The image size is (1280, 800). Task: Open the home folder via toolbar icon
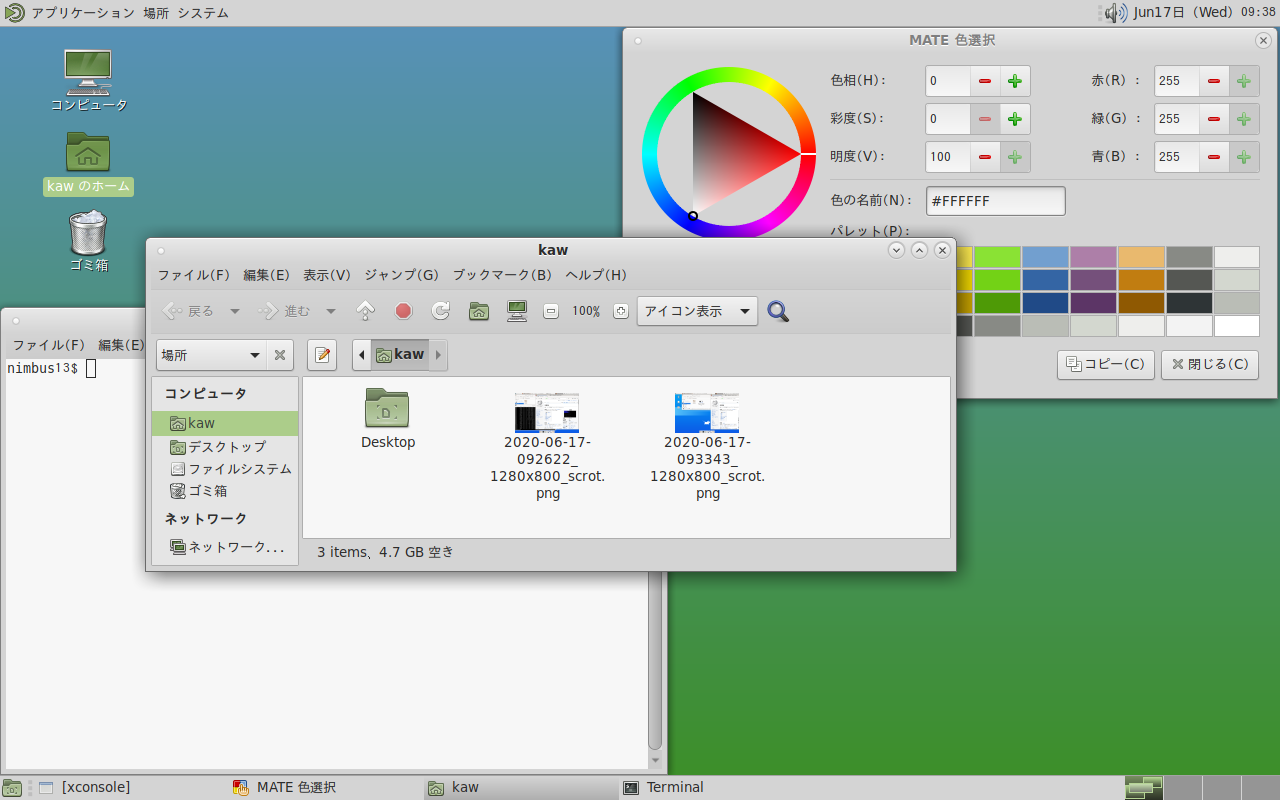pyautogui.click(x=479, y=311)
